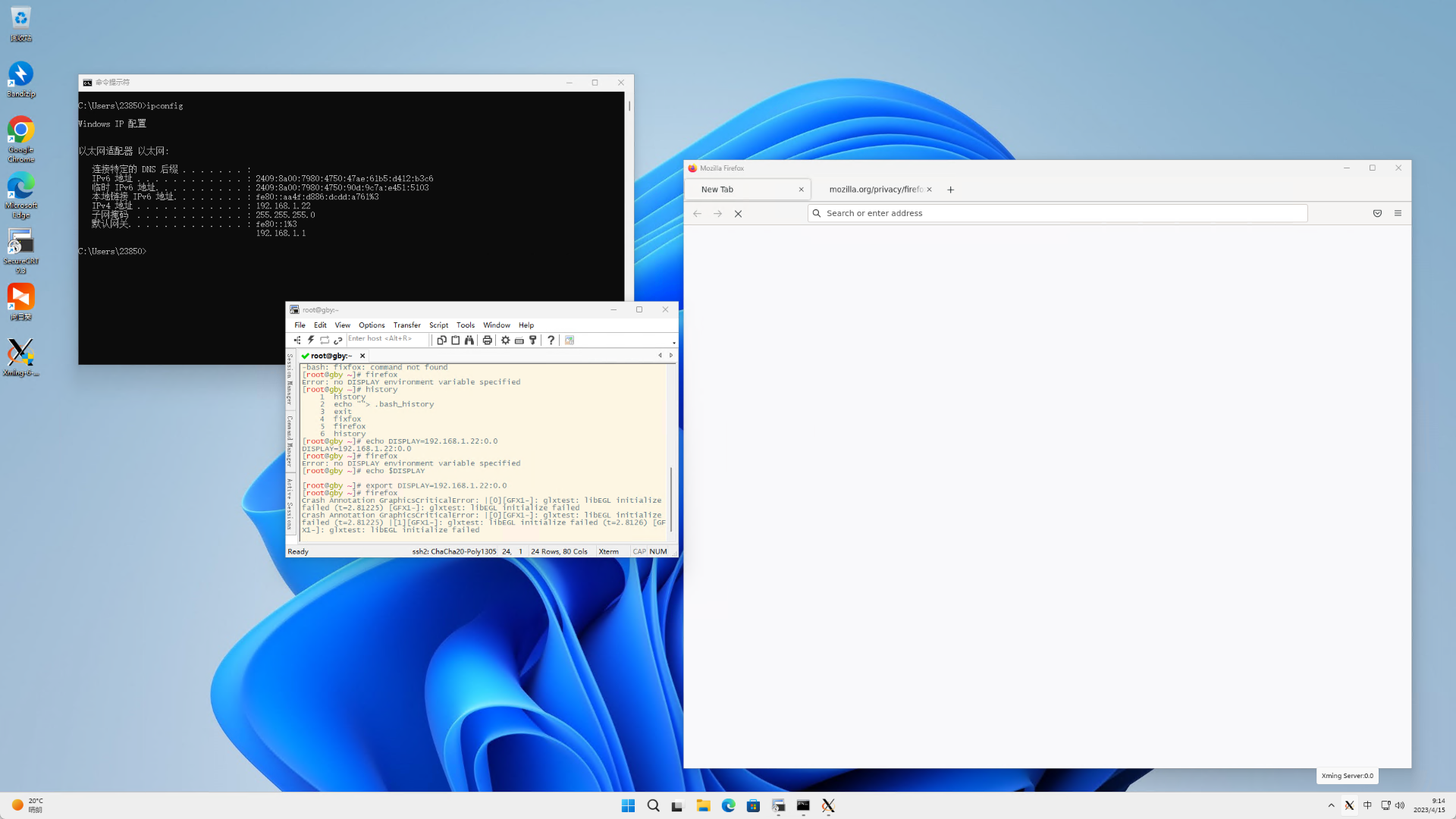The image size is (1456, 819).
Task: Open the Google Chrome desktop icon
Action: coord(20,140)
